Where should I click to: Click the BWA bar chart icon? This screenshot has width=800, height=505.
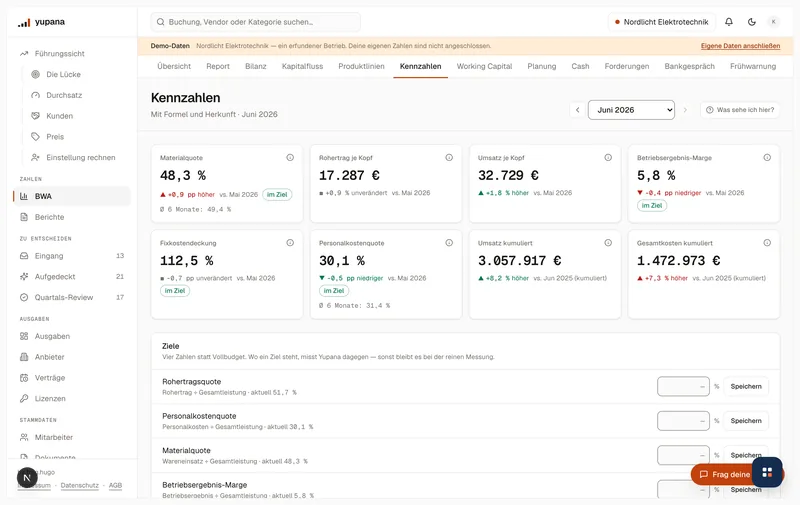pos(24,196)
